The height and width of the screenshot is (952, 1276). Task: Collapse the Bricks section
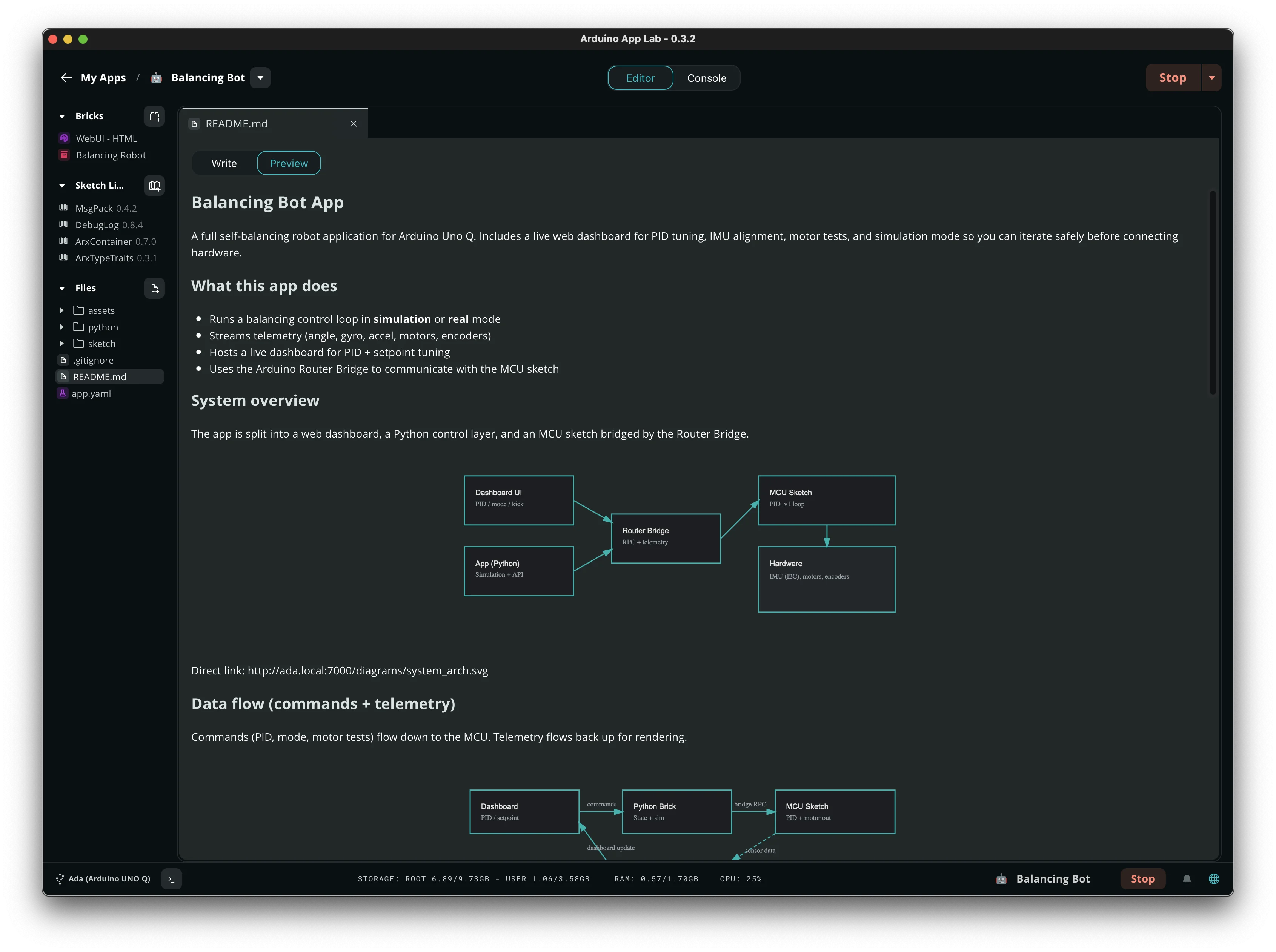point(62,117)
